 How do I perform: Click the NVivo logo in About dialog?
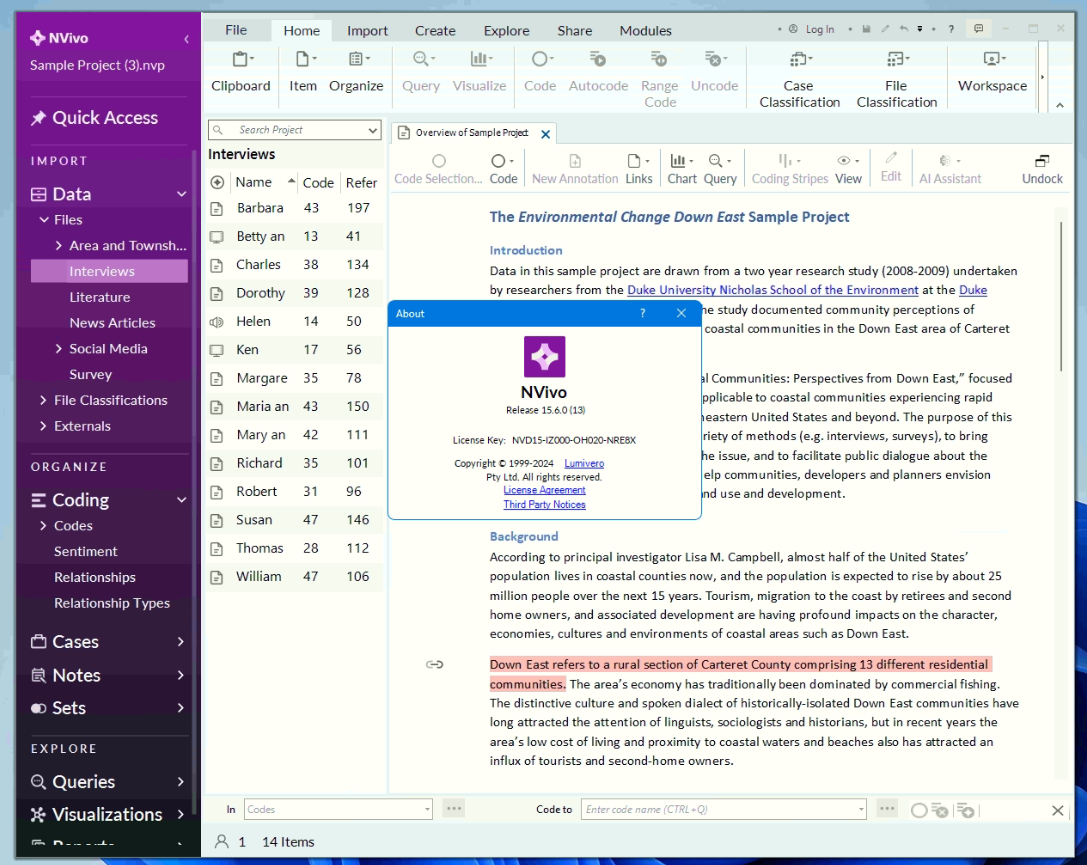(x=544, y=356)
